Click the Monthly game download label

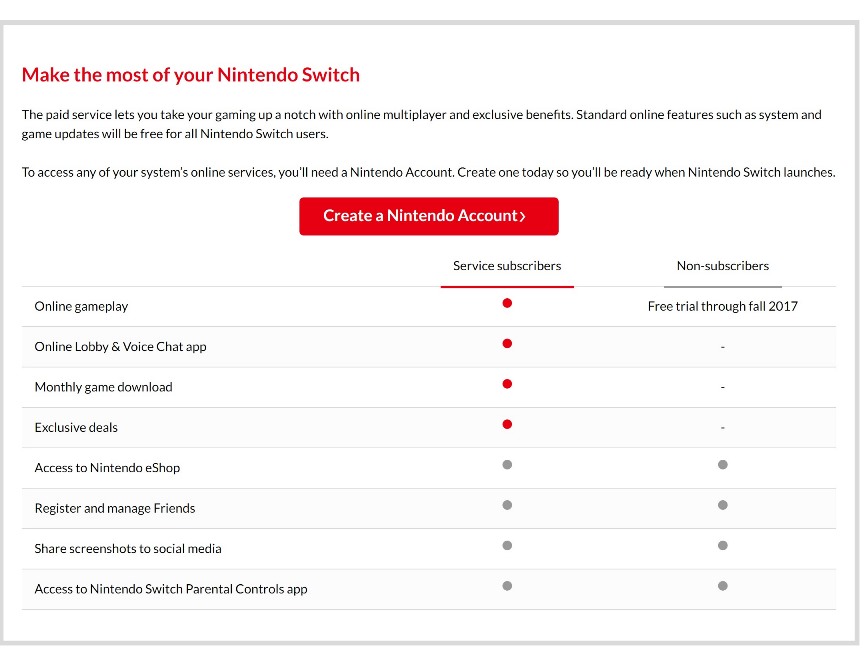point(103,387)
